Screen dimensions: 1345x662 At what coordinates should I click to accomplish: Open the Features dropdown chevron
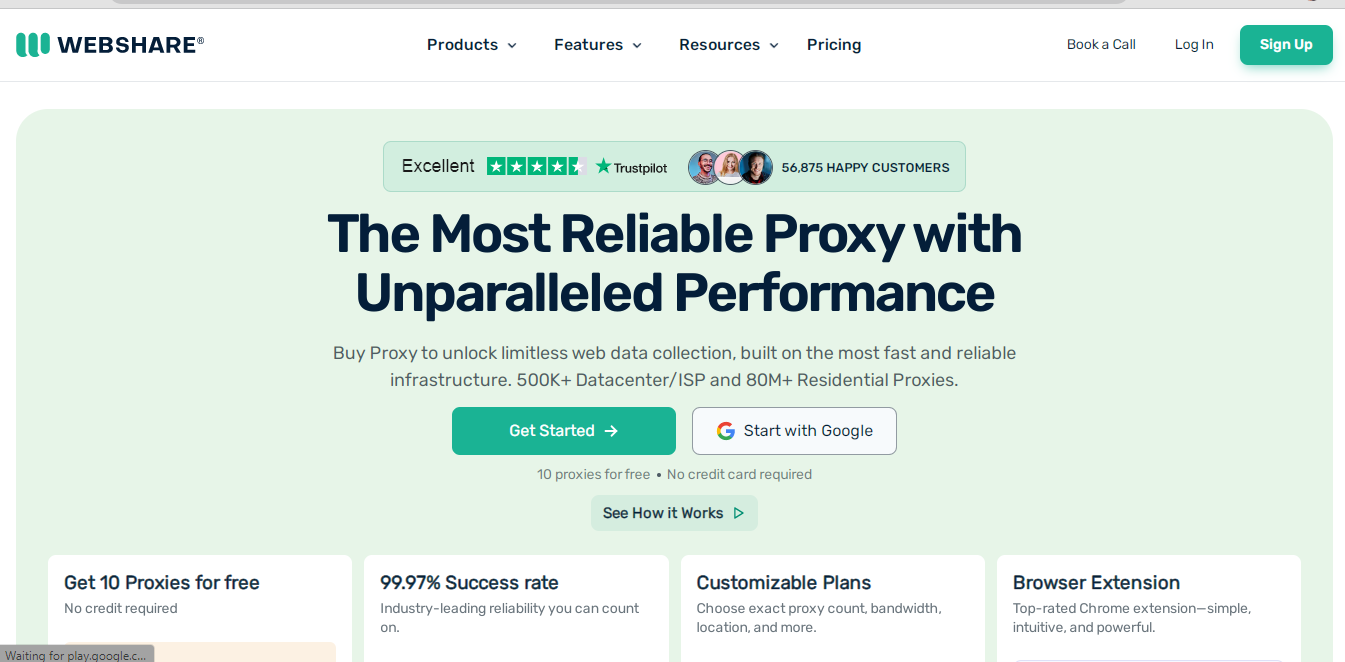637,45
